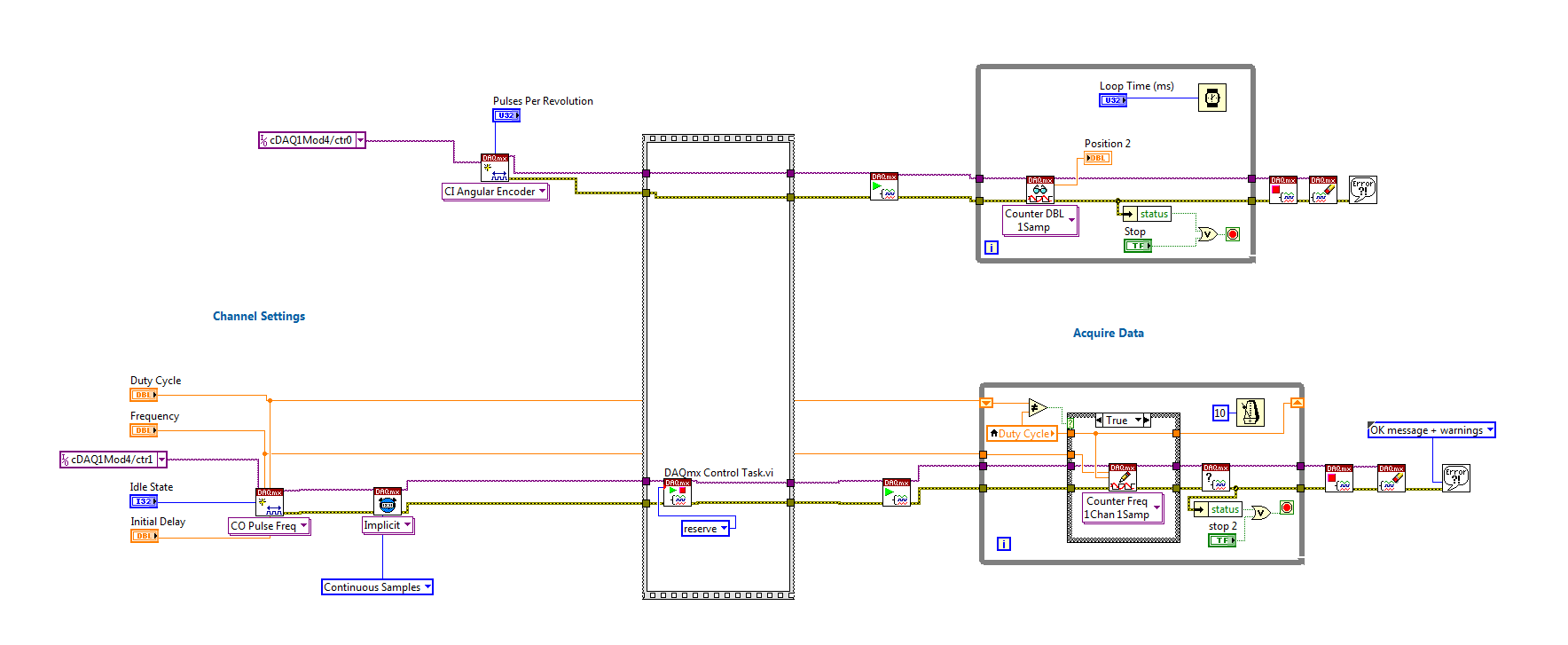Select the upper Simple Error Handler node
The image size is (1568, 645).
tap(1363, 190)
